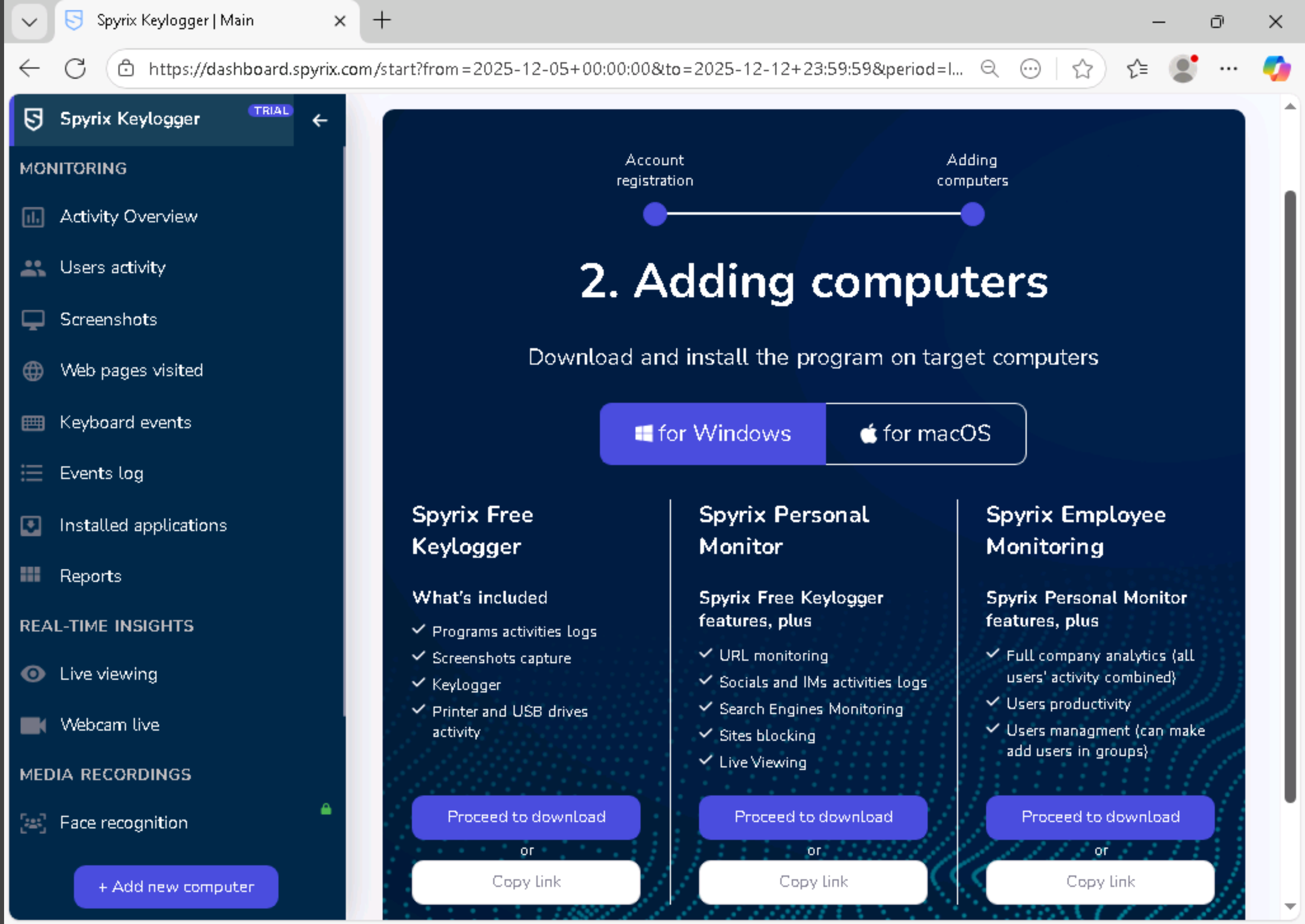Open Live viewing section
The image size is (1305, 924).
(x=108, y=674)
